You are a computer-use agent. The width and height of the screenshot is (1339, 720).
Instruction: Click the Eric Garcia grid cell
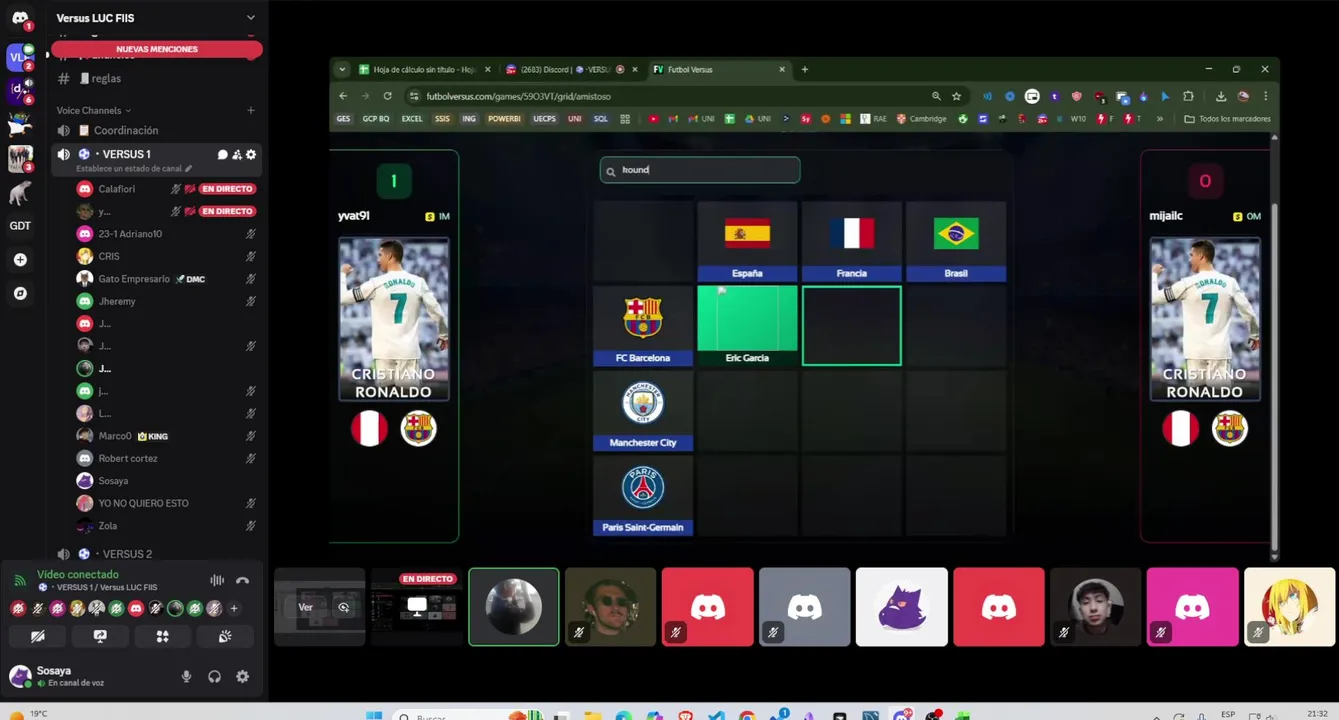(747, 326)
